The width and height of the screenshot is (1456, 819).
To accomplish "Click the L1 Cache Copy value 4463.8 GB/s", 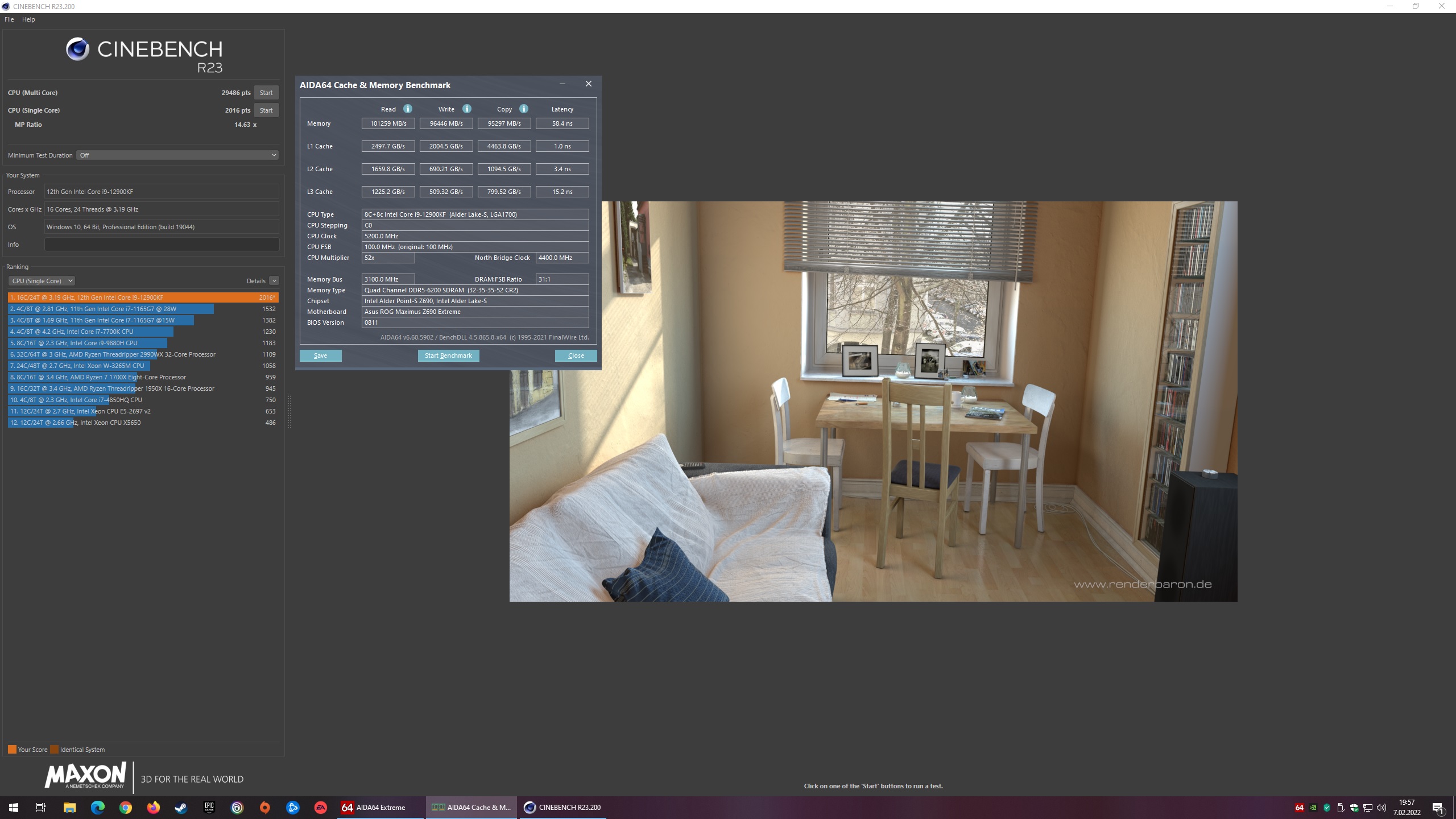I will click(504, 146).
